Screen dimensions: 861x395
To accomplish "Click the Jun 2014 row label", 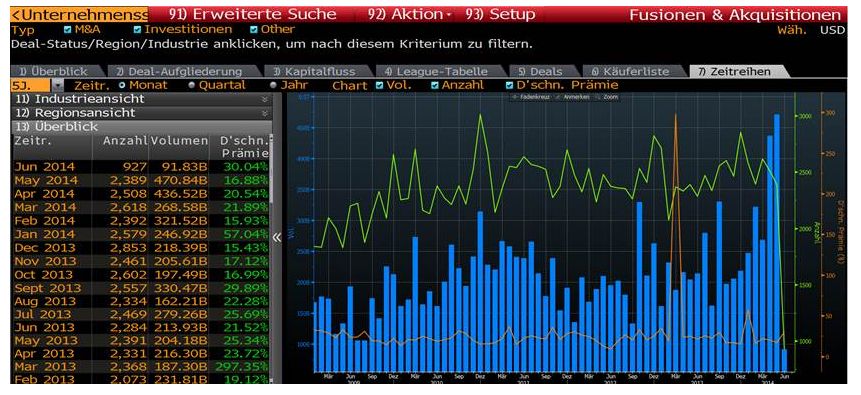I will pyautogui.click(x=44, y=167).
